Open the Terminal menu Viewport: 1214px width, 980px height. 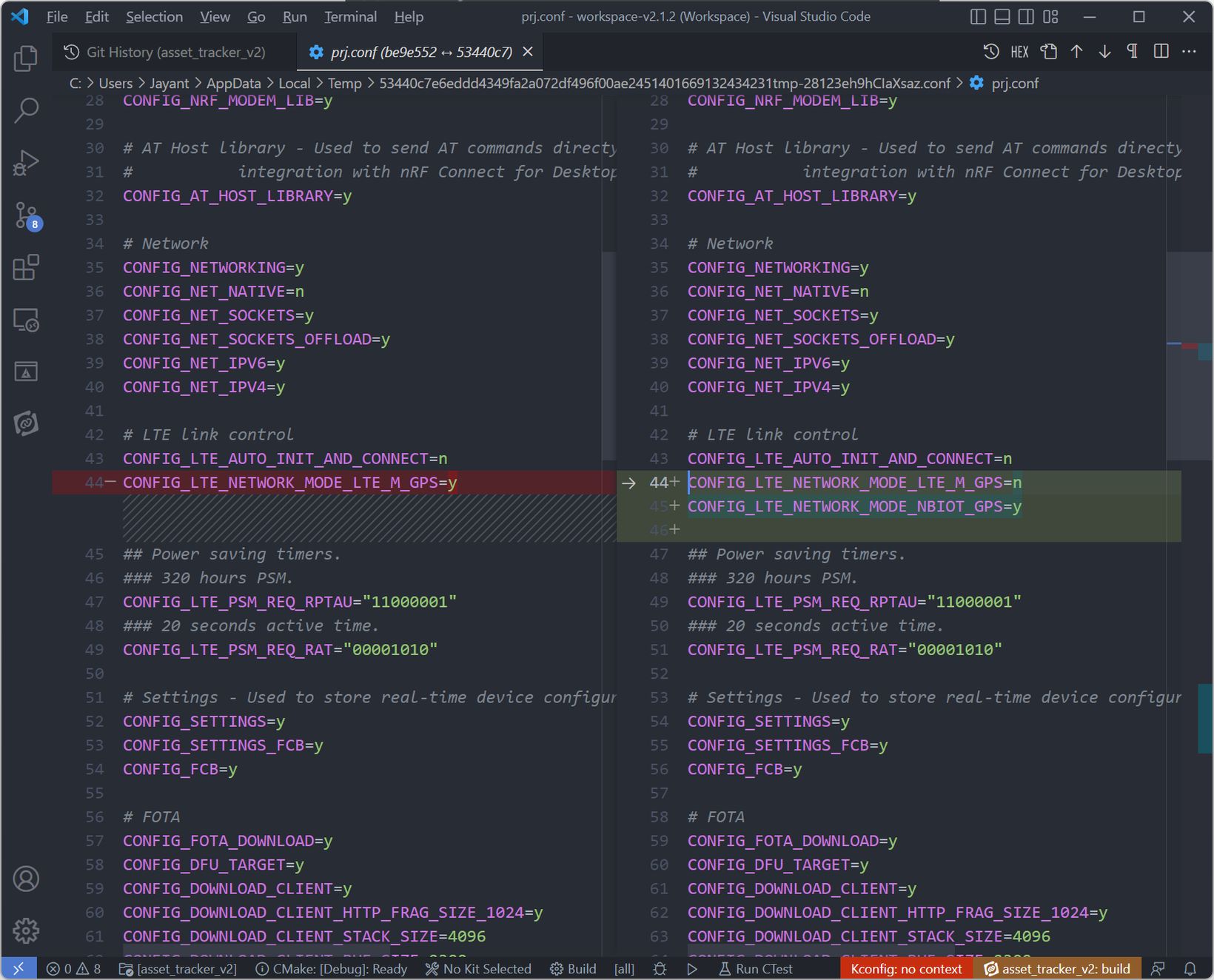pyautogui.click(x=350, y=17)
